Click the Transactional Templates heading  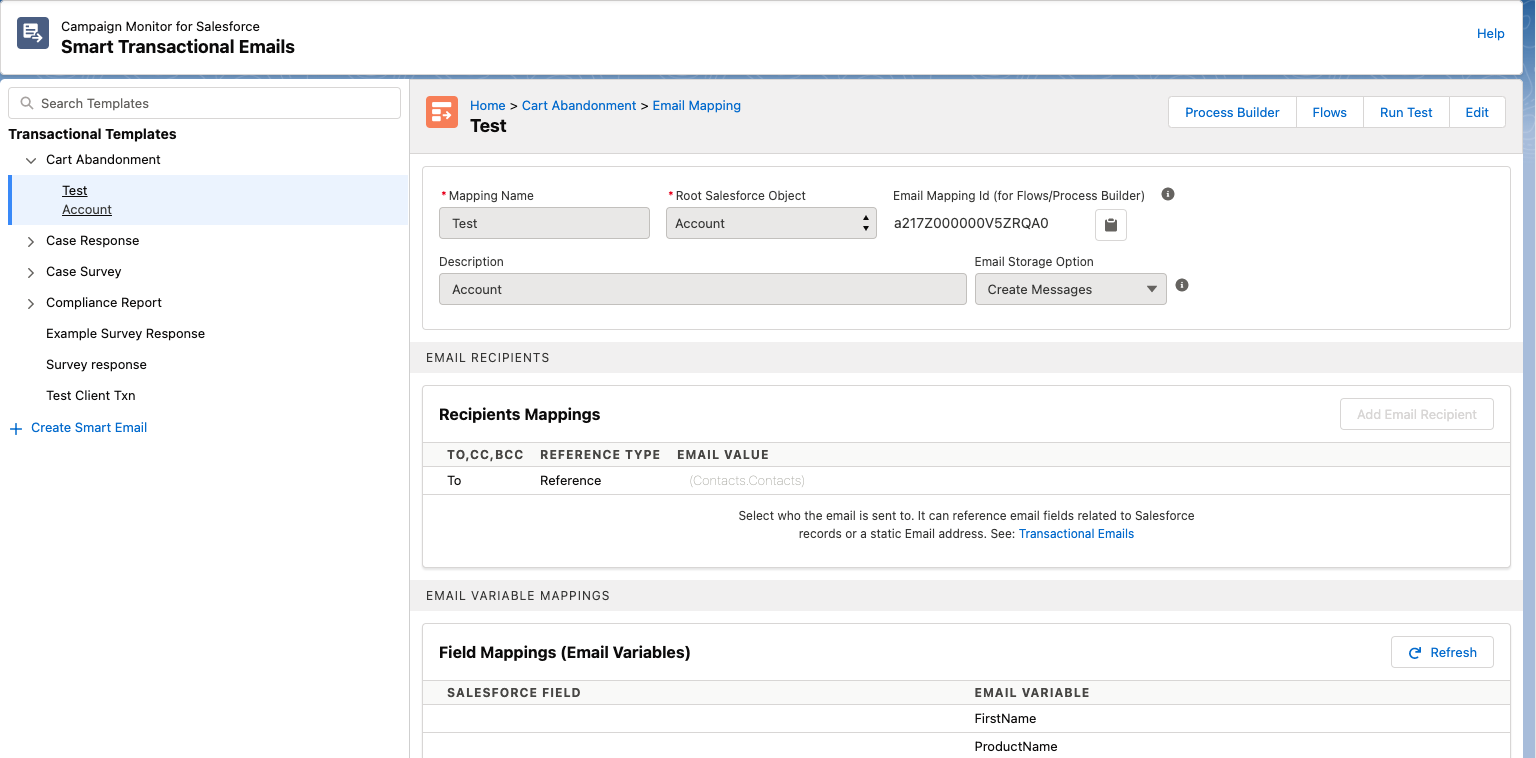(x=92, y=134)
